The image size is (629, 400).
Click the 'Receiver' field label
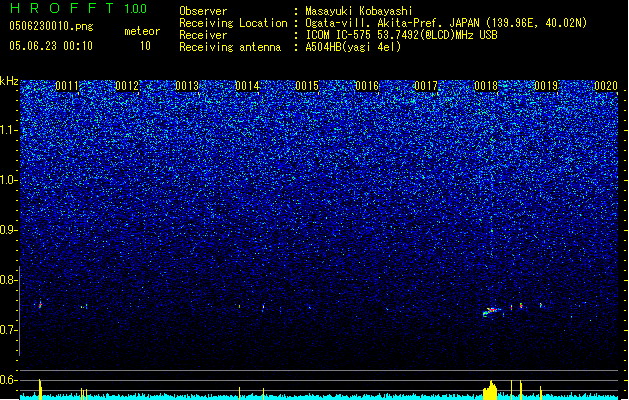coord(203,35)
